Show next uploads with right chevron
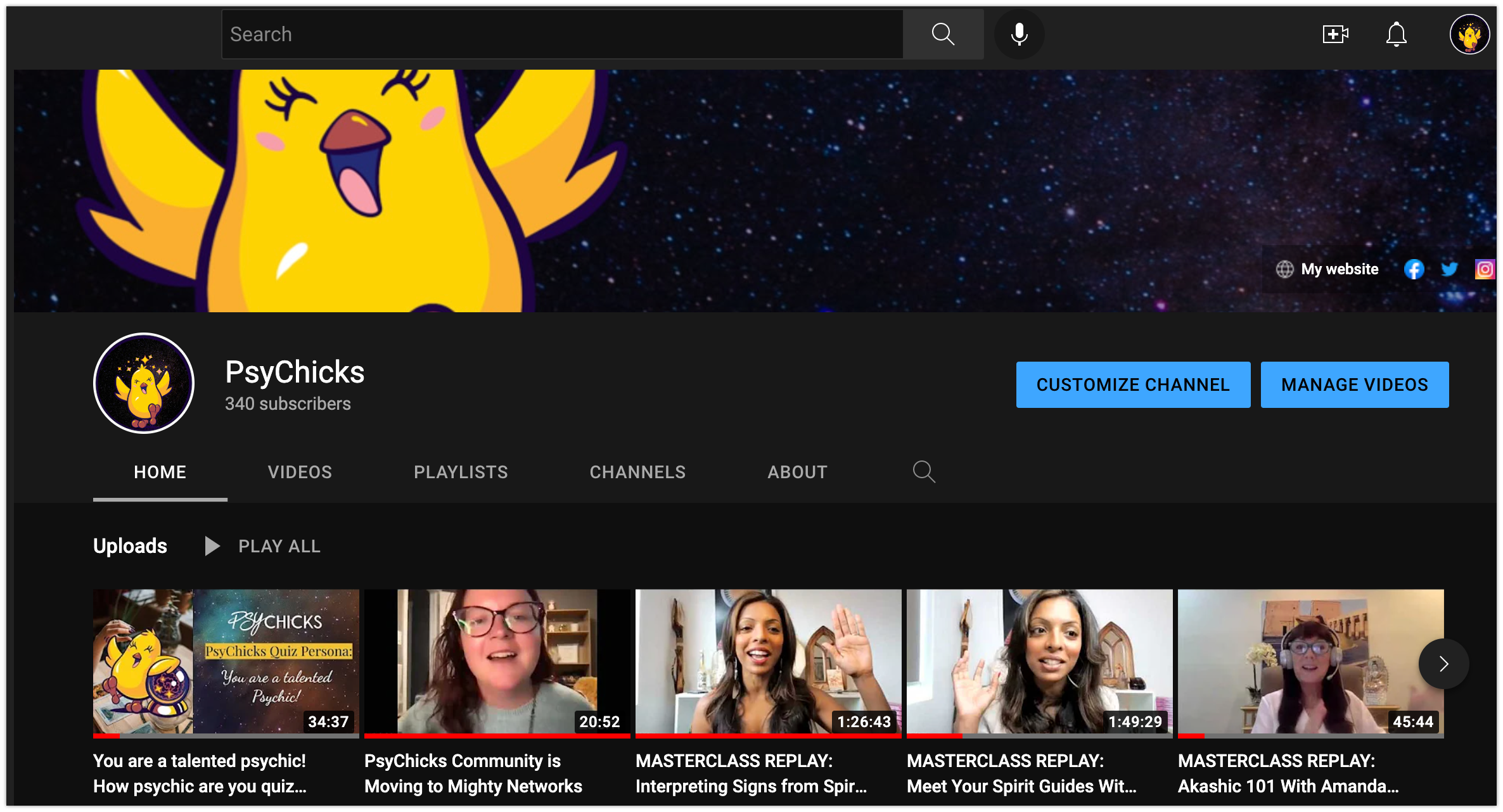This screenshot has width=1503, height=812. 1443,664
